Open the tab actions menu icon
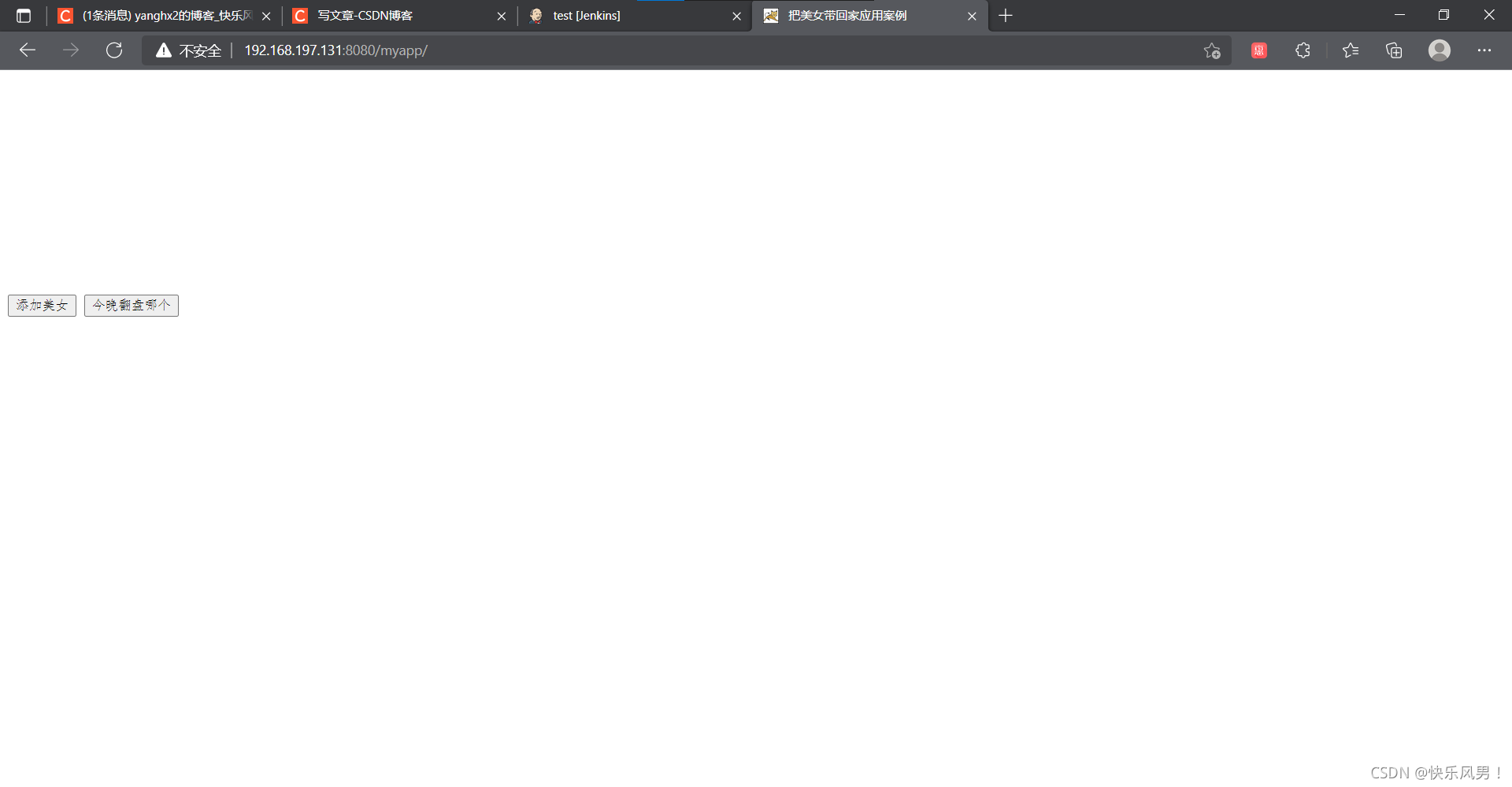Viewport: 1512px width, 787px height. tap(24, 16)
